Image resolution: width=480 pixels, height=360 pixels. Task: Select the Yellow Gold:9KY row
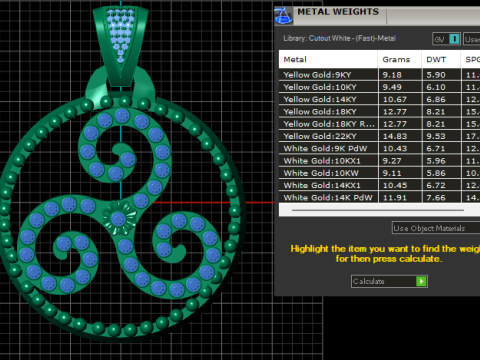379,75
